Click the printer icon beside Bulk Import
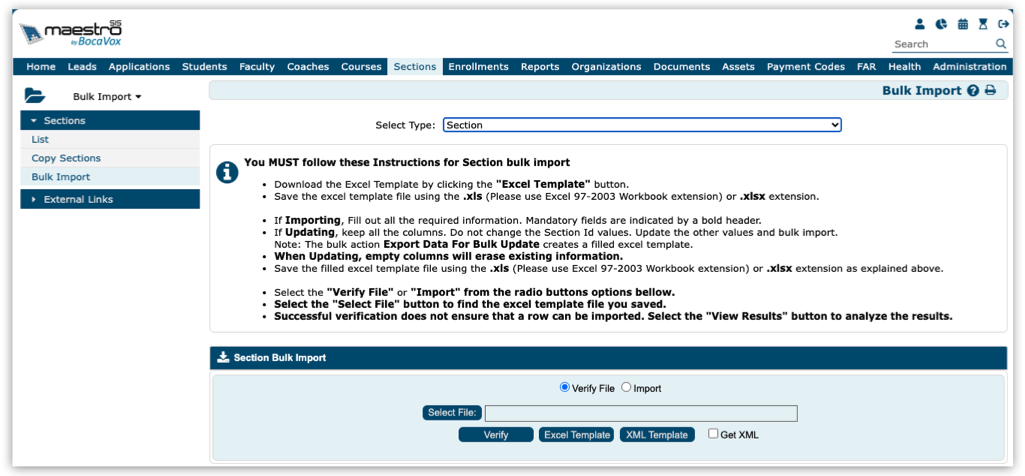This screenshot has width=1025, height=476. click(x=990, y=91)
